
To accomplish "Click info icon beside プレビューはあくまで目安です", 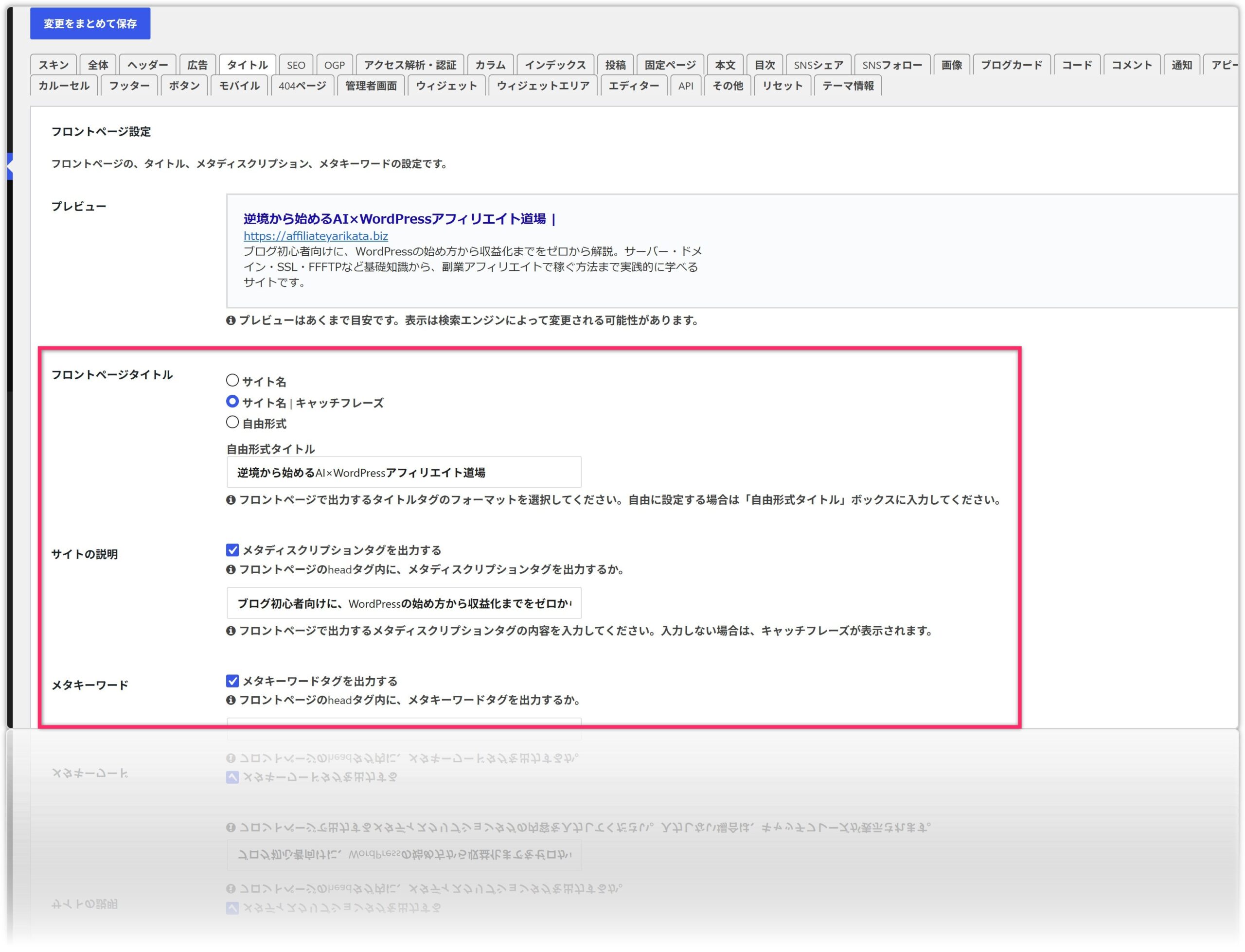I will [x=231, y=320].
